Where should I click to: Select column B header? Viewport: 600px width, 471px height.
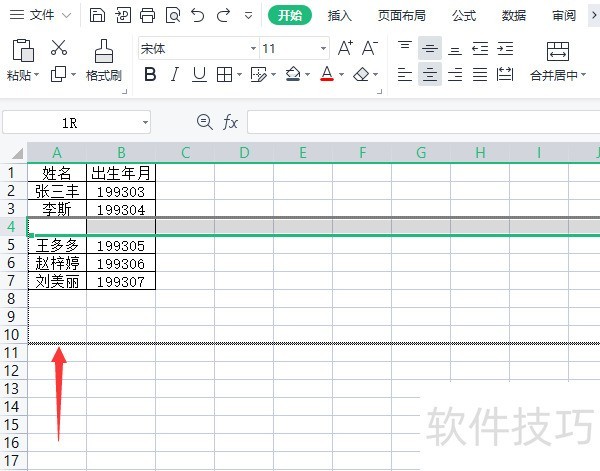(121, 153)
